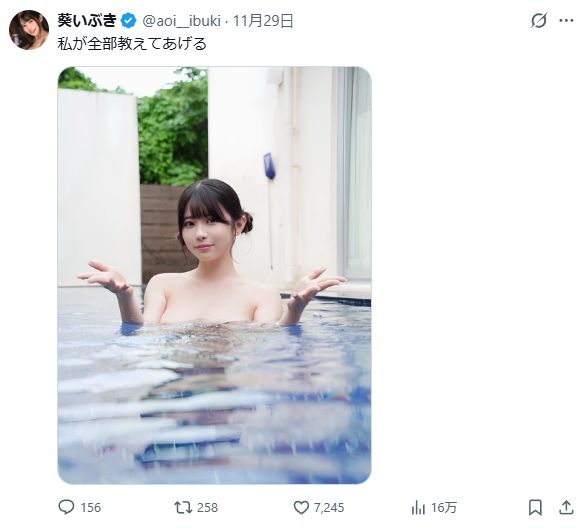The width and height of the screenshot is (584, 528).
Task: Click the 258 reposts count
Action: [x=207, y=508]
